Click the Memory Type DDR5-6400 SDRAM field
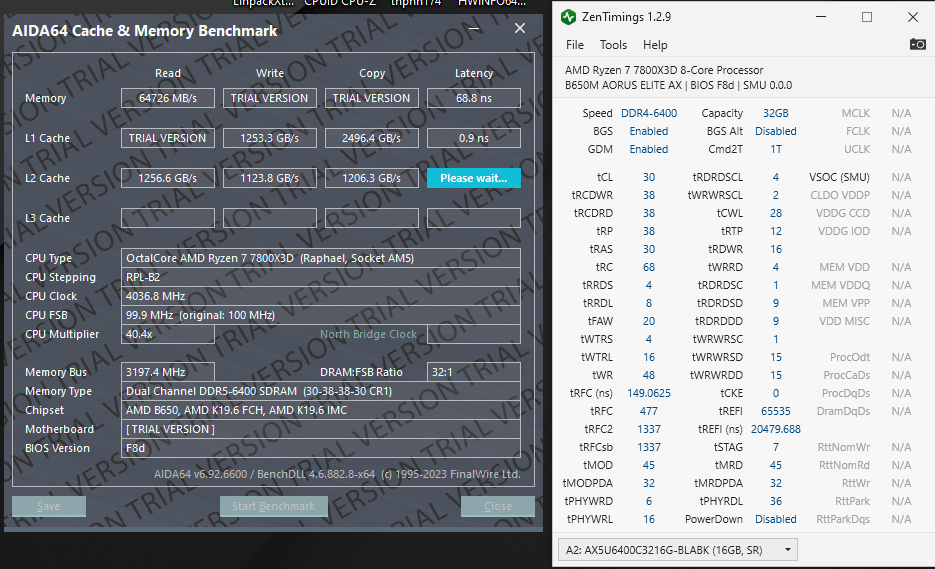Image resolution: width=935 pixels, height=569 pixels. click(321, 391)
